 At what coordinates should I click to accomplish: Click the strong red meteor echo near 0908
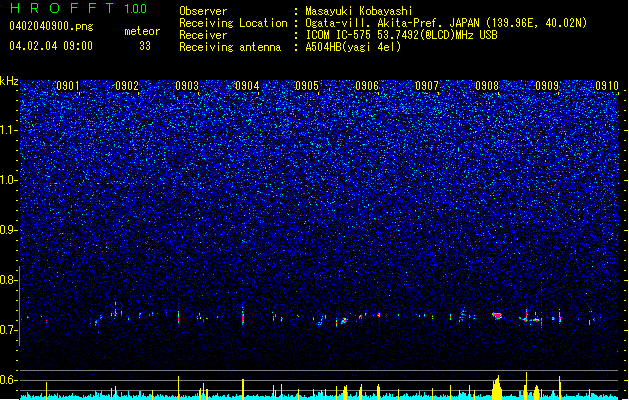coord(497,316)
